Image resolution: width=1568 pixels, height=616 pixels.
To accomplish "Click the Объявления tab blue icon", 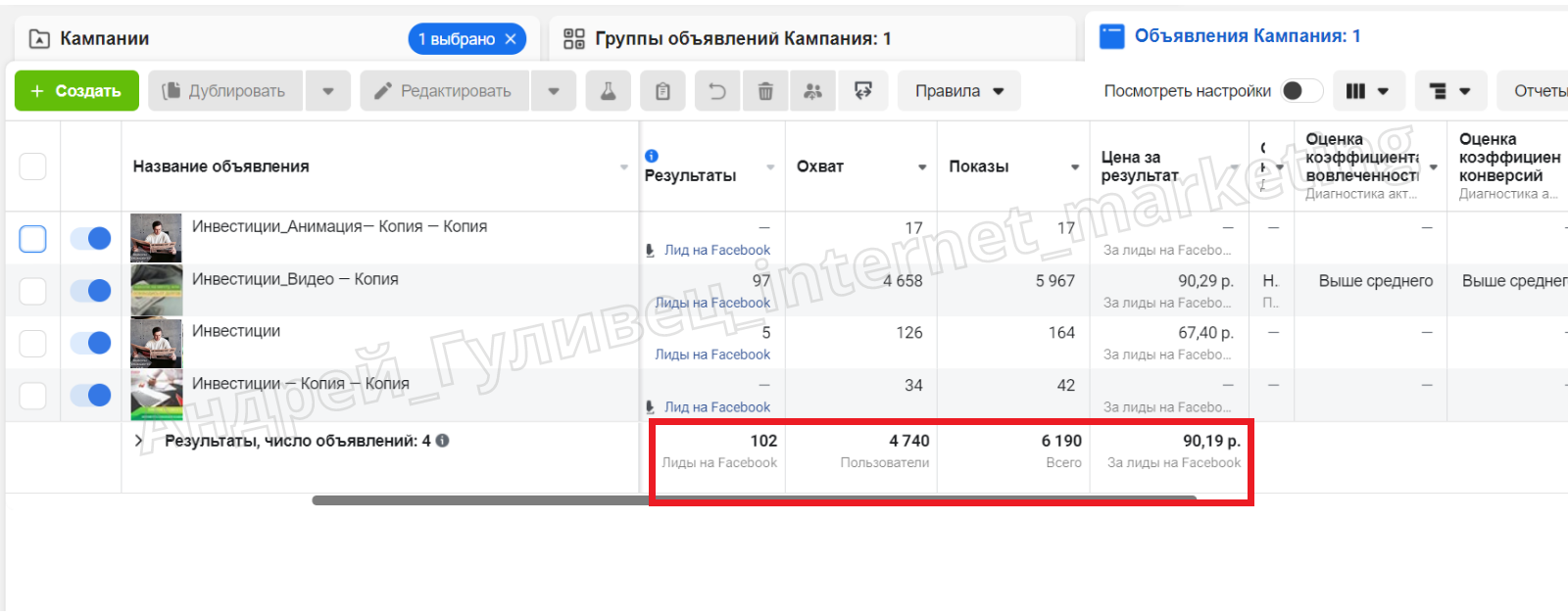I will pos(1112,36).
